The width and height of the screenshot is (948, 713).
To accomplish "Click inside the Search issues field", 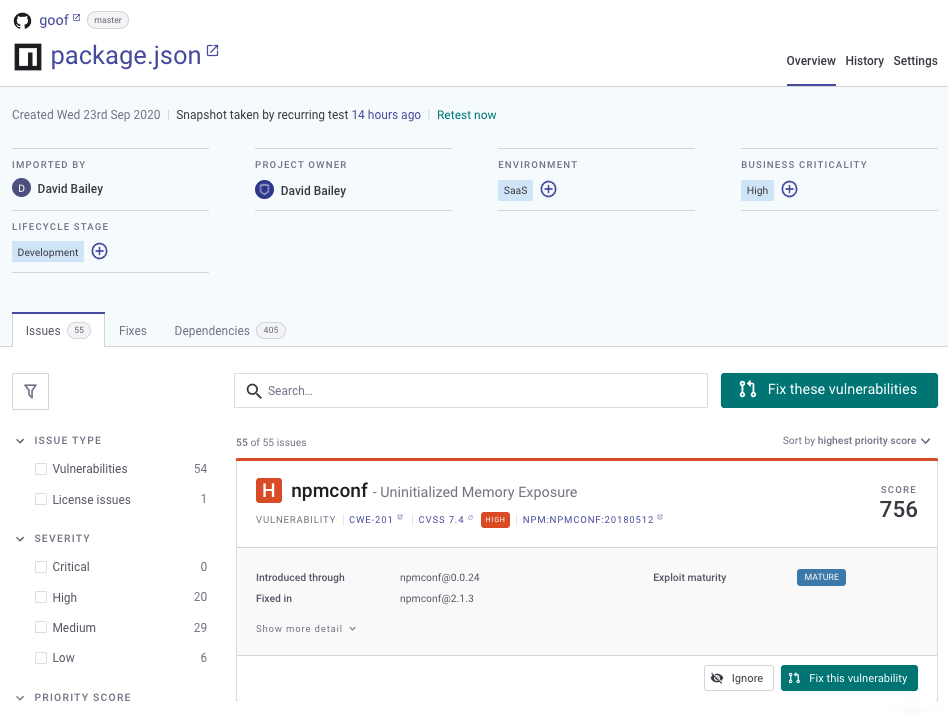I will click(470, 390).
